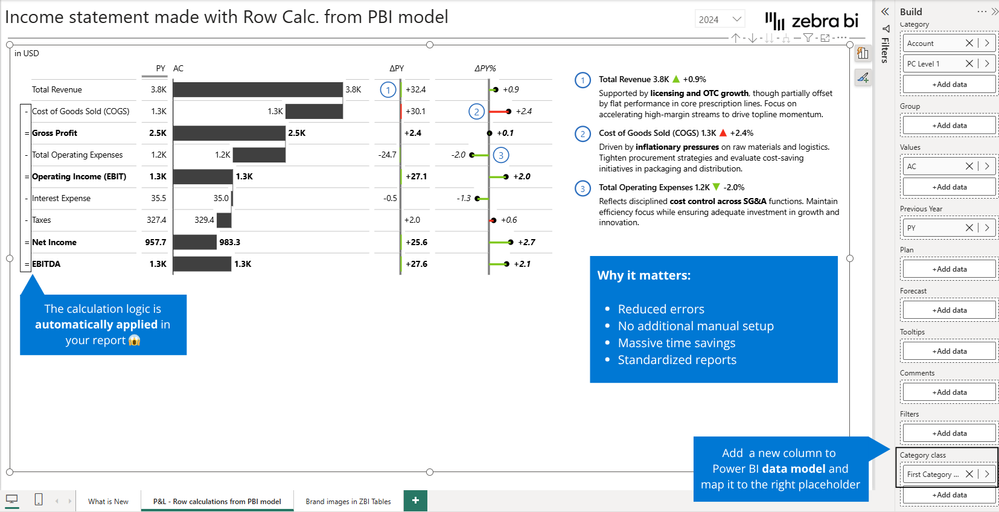The width and height of the screenshot is (999, 512).
Task: Open Build pane more options ellipsis
Action: pyautogui.click(x=982, y=11)
